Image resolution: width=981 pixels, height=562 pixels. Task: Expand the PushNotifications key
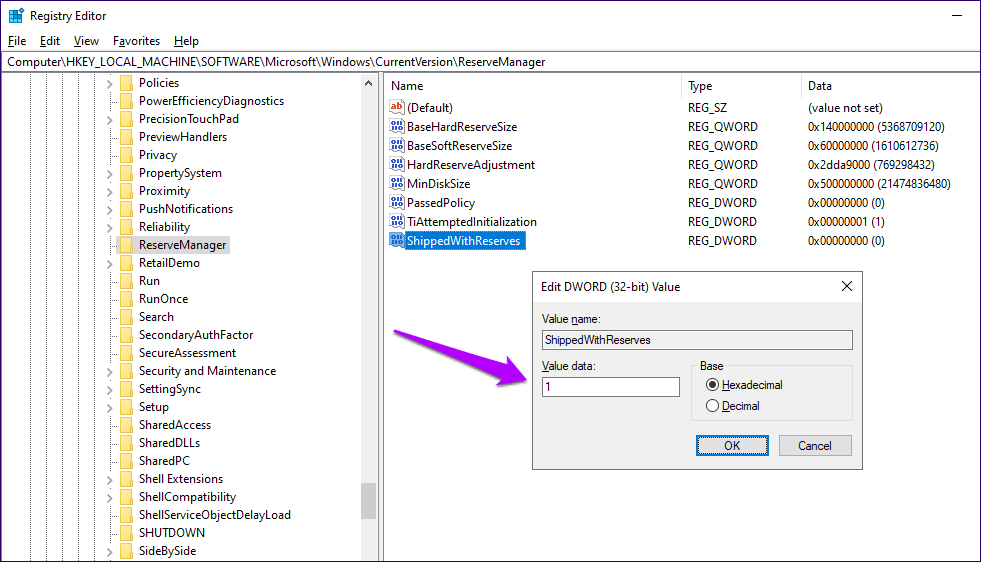[x=109, y=210]
